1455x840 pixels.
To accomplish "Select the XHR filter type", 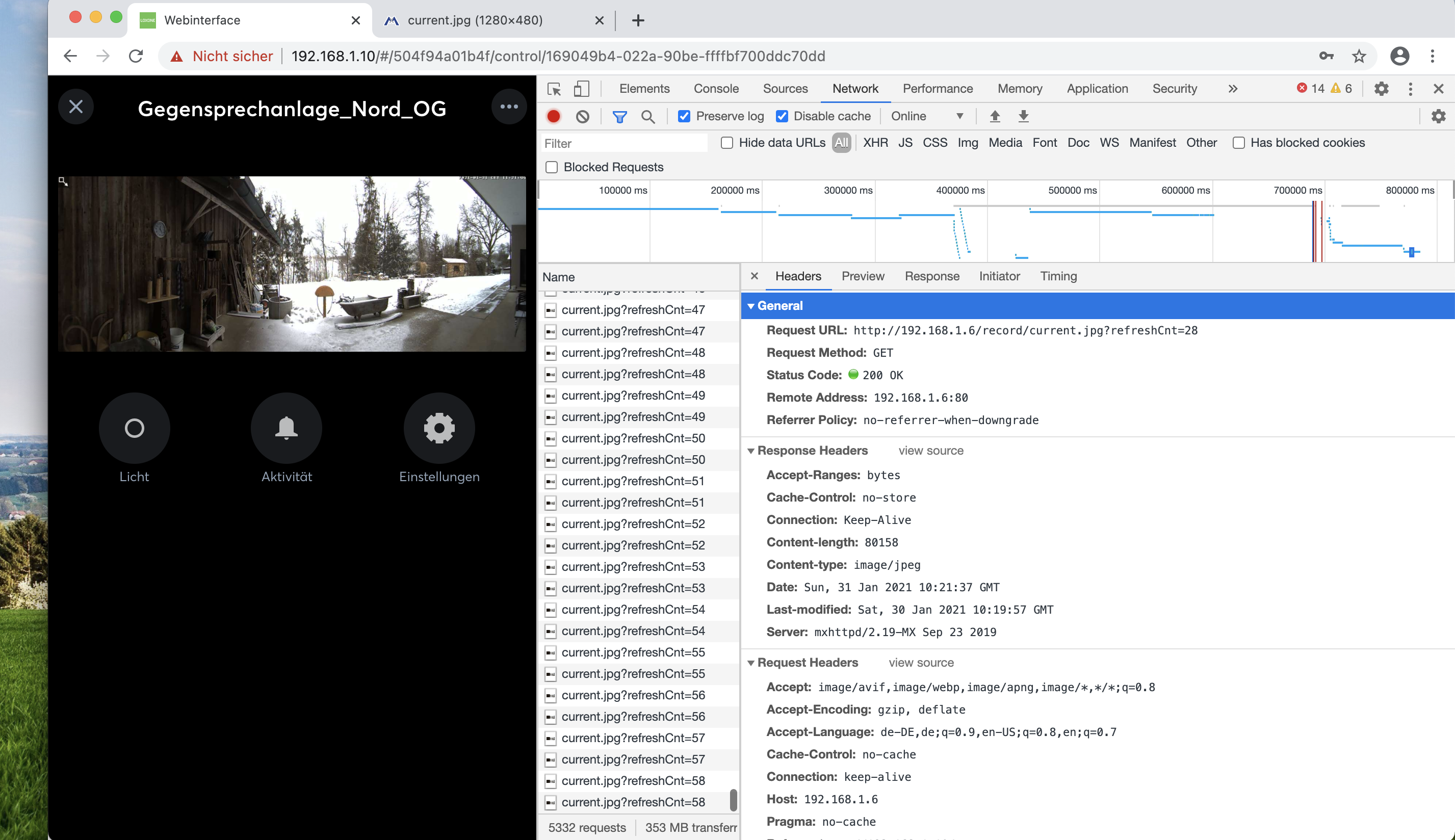I will 875,143.
